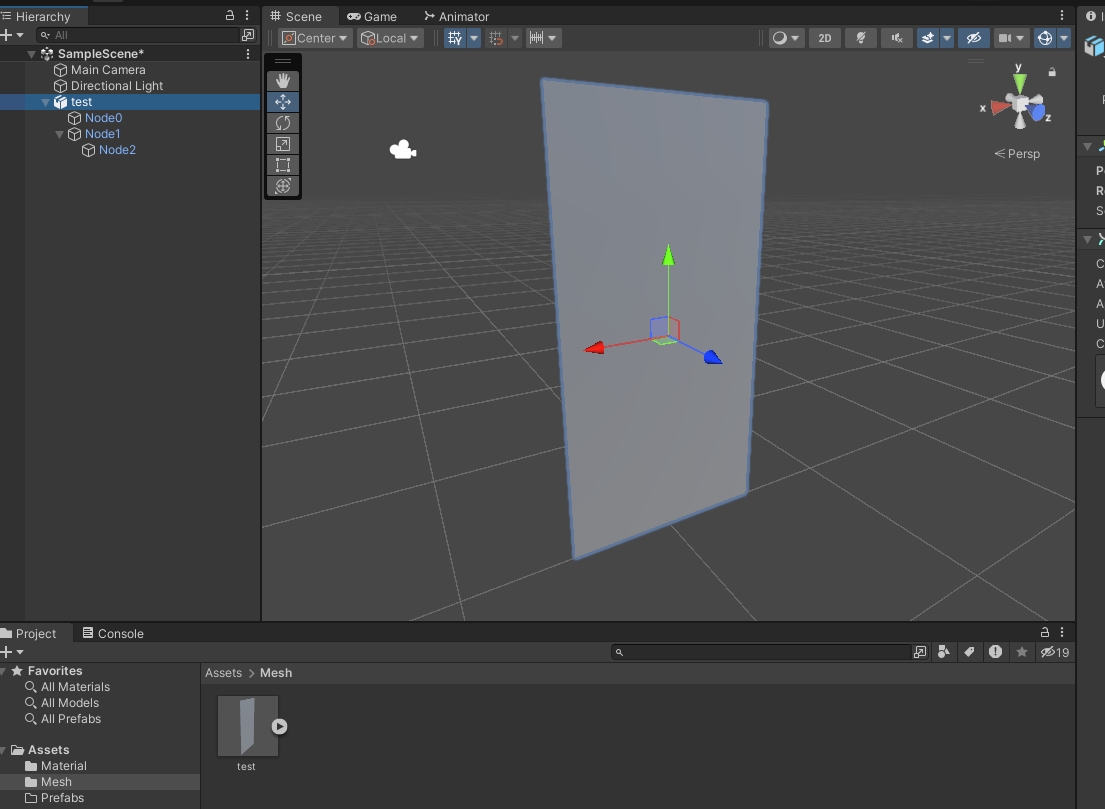Open the Local handle rotation dropdown
Screen dimensions: 1105x809
pos(390,38)
